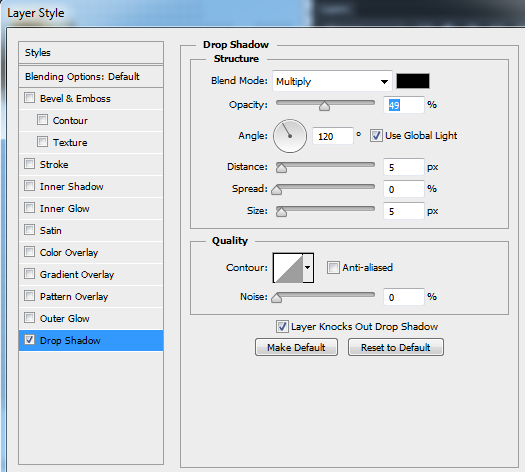
Task: Open the Blend Mode Multiply dropdown
Action: 332,81
